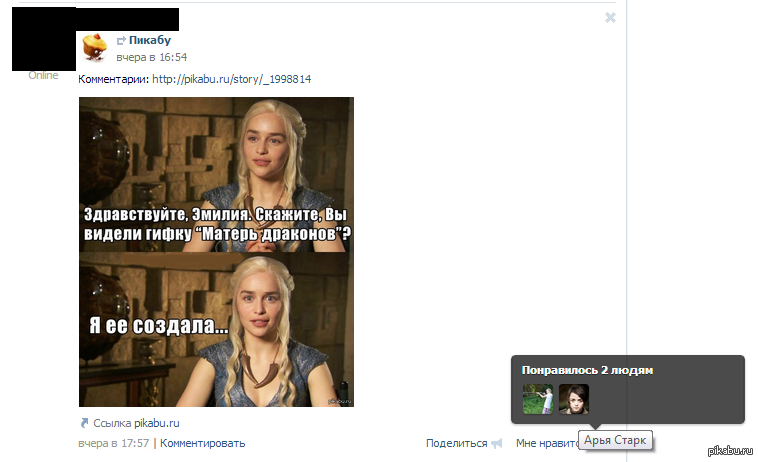The width and height of the screenshot is (758, 462).
Task: Open first liker's avatar with green field
Action: (x=538, y=399)
